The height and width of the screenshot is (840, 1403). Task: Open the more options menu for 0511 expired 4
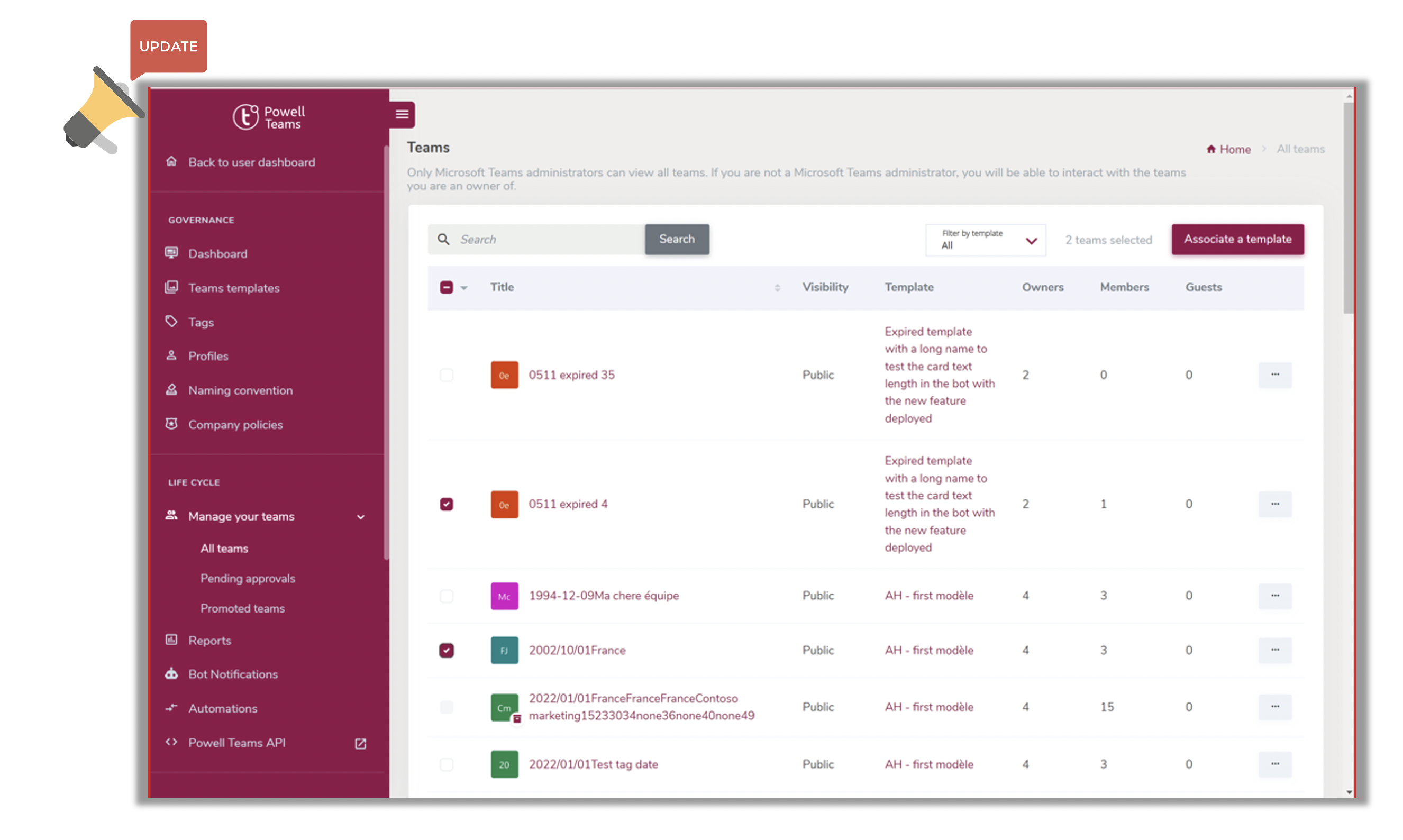pos(1274,504)
